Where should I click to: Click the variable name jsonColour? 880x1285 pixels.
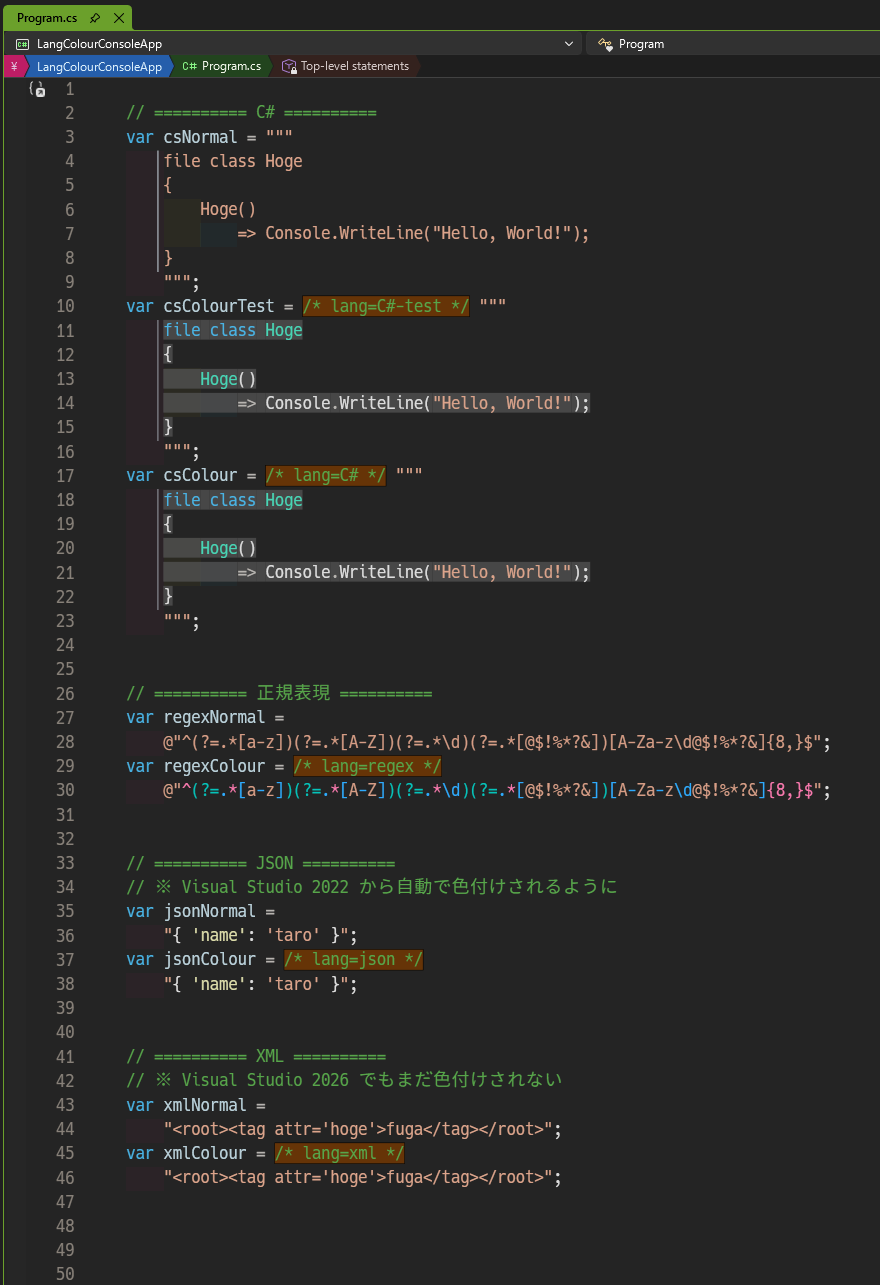(210, 960)
